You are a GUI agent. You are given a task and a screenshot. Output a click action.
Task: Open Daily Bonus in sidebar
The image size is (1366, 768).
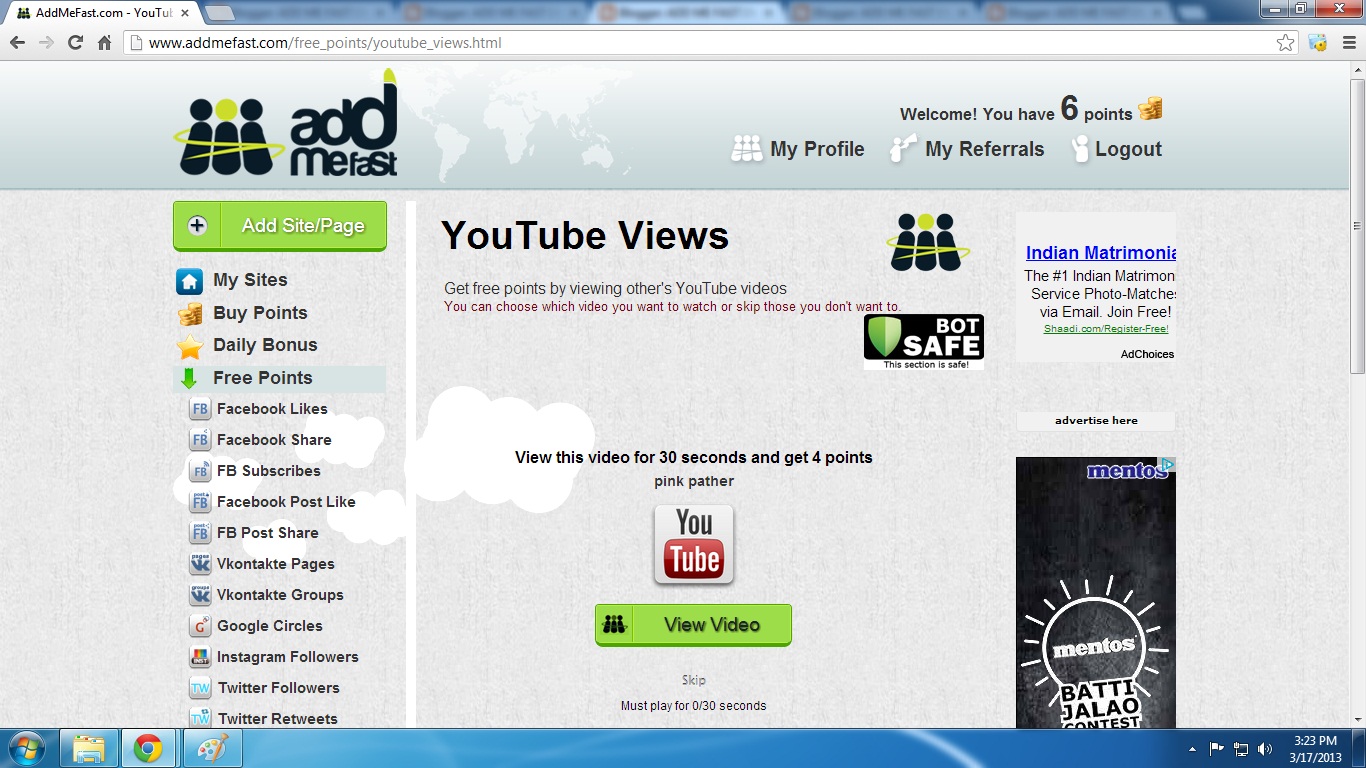pos(265,345)
